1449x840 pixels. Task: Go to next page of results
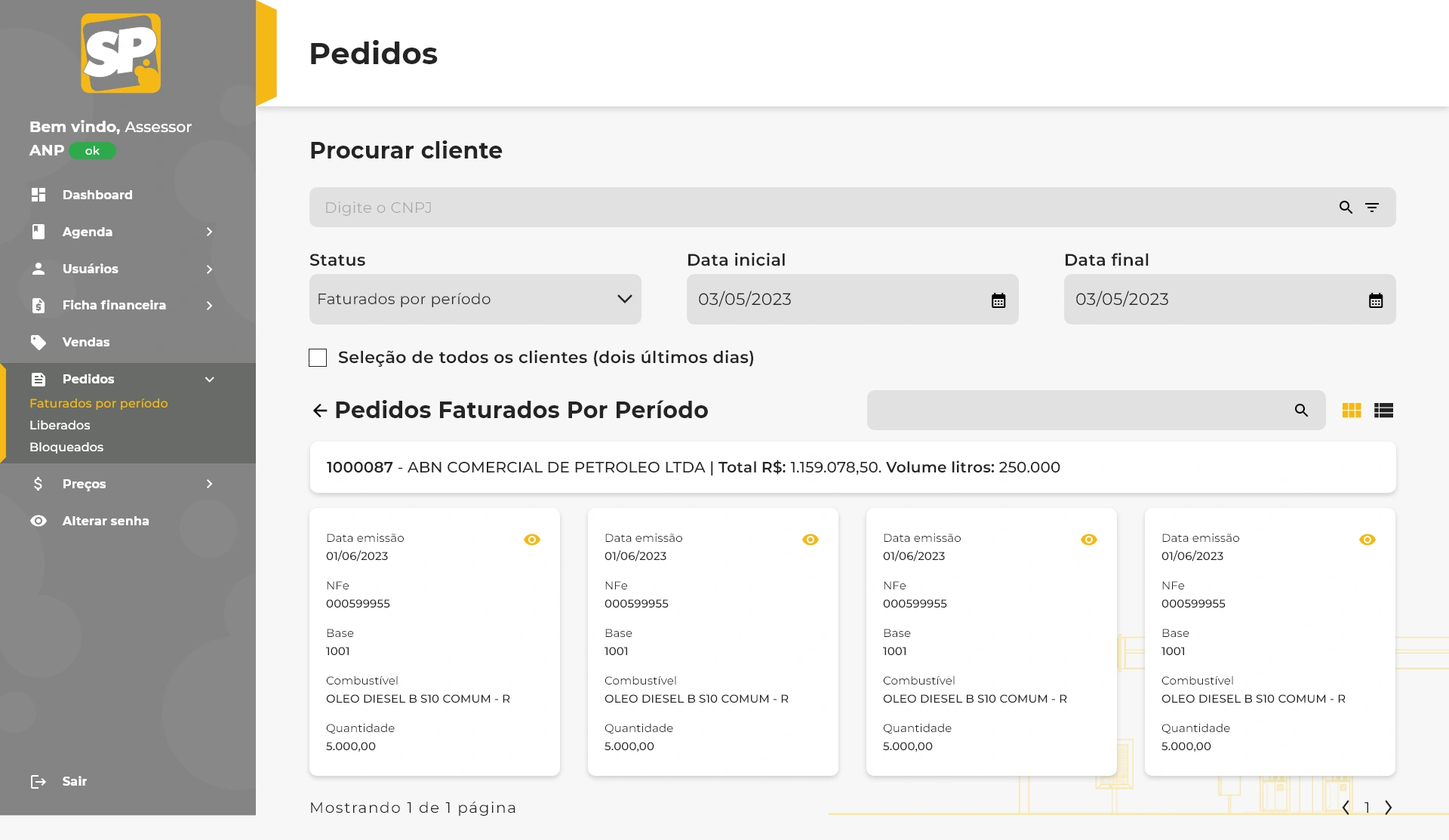pyautogui.click(x=1389, y=808)
